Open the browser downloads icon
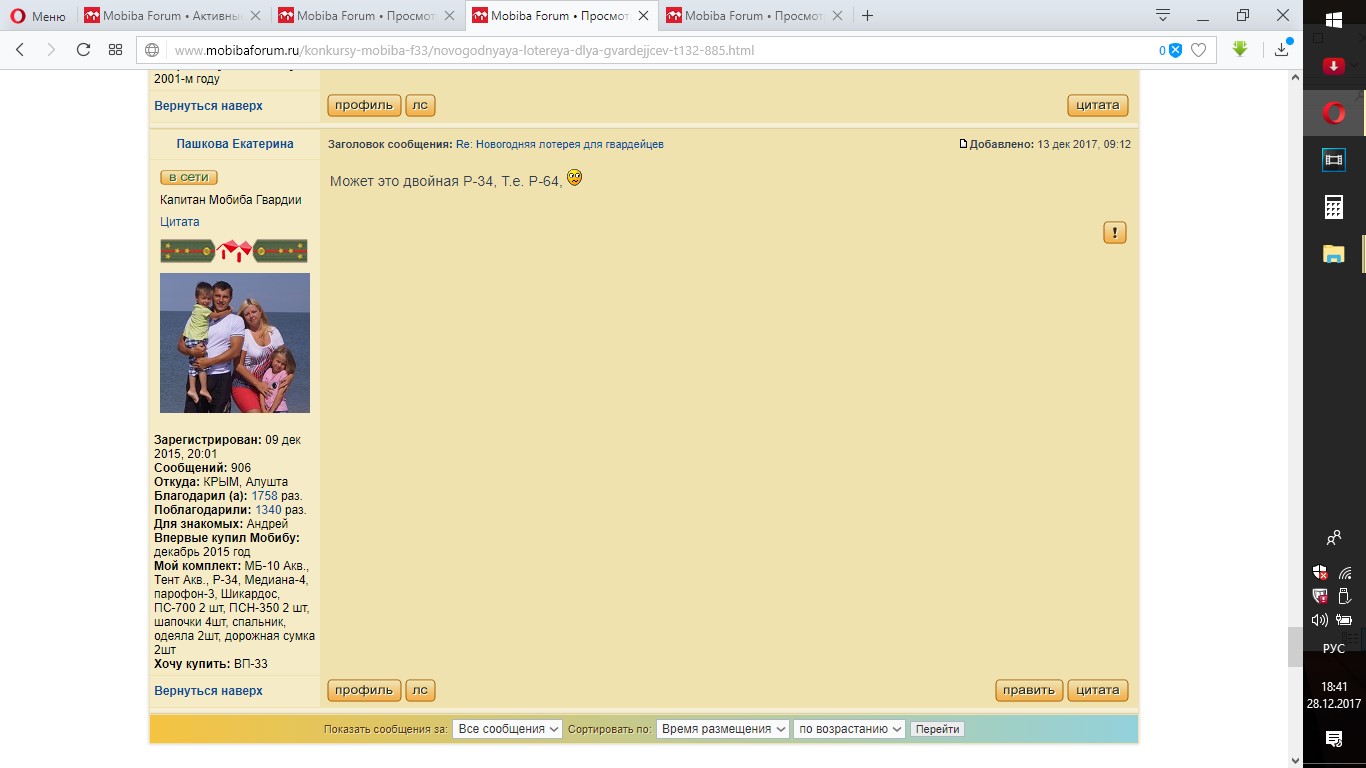This screenshot has height=768, width=1366. click(x=1282, y=49)
